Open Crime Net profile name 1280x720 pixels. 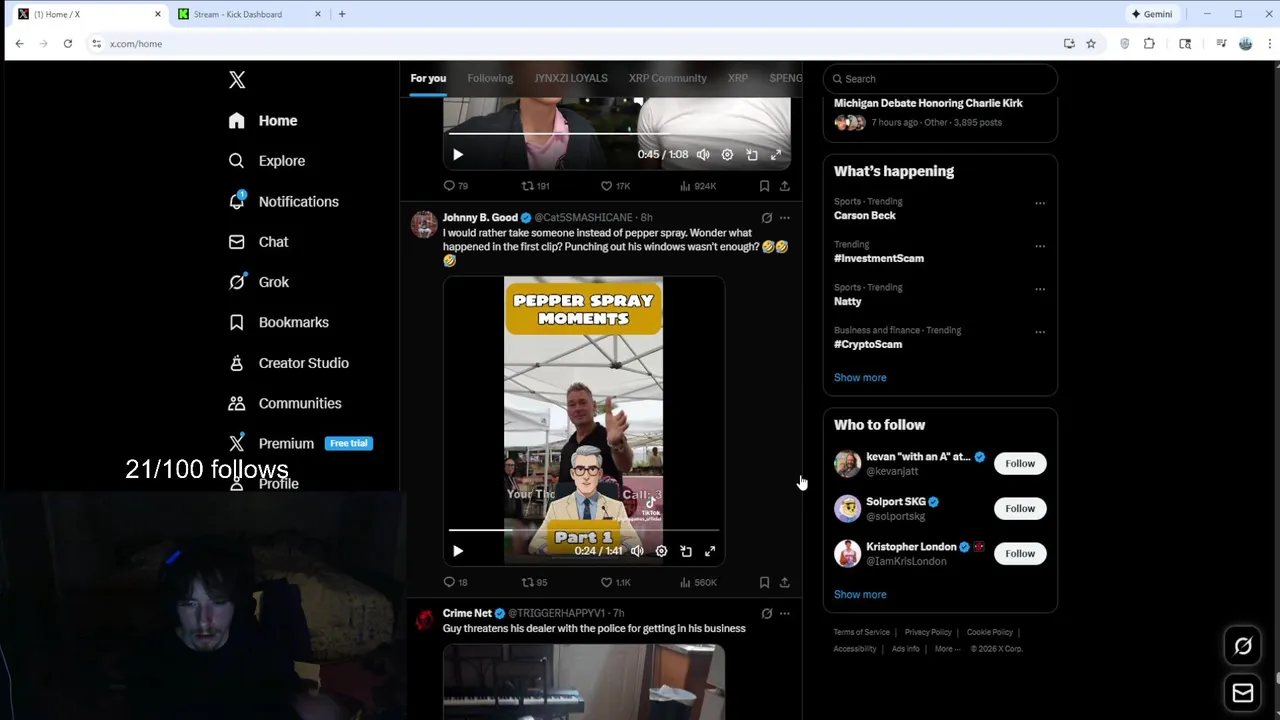(467, 613)
